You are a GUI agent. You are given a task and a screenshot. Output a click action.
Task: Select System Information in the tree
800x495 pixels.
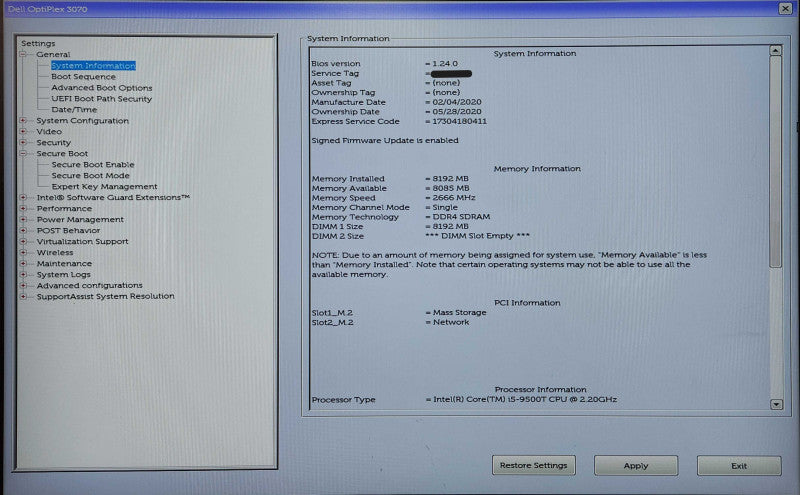tap(93, 66)
